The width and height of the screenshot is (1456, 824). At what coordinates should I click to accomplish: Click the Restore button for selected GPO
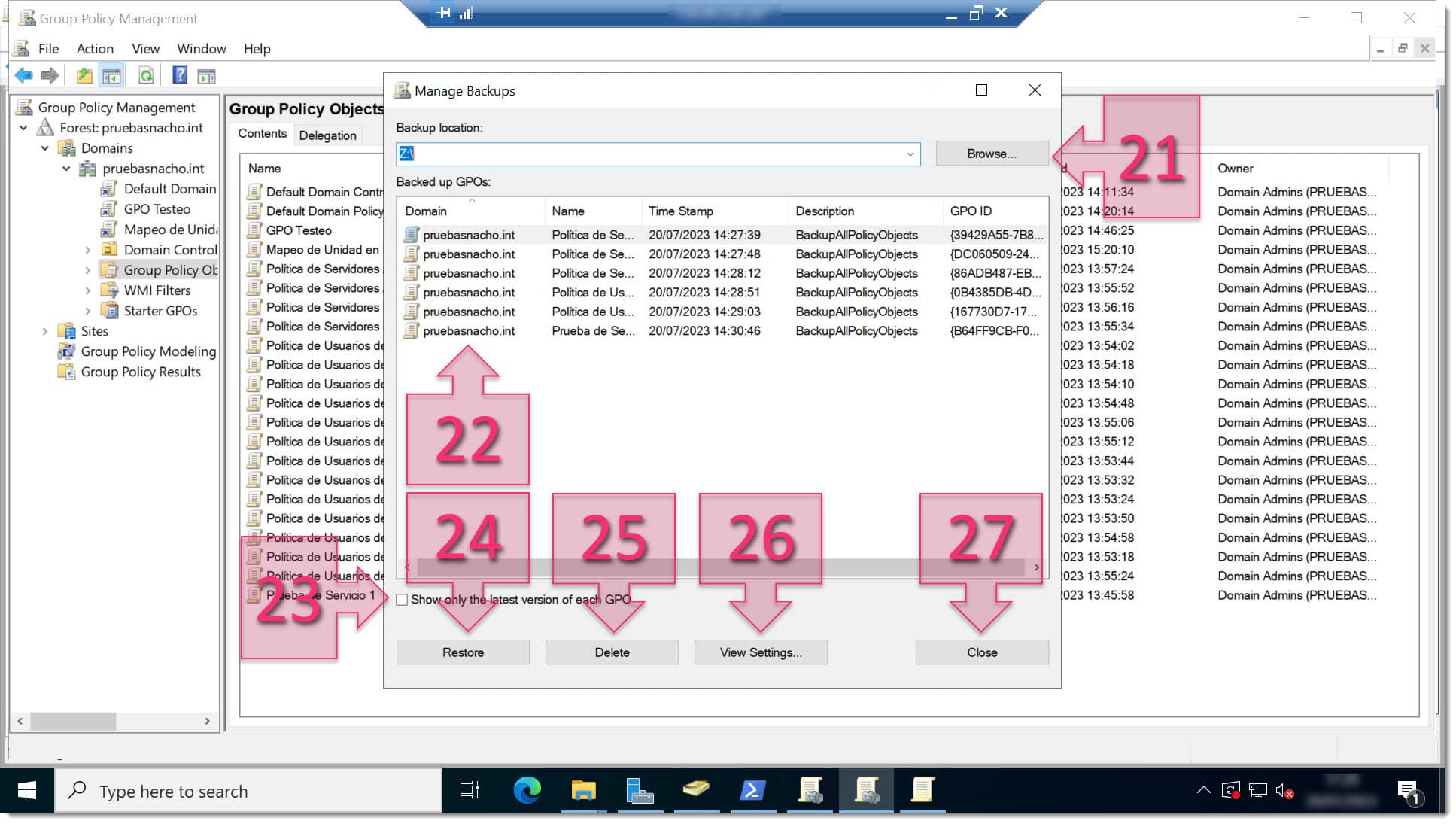click(463, 652)
